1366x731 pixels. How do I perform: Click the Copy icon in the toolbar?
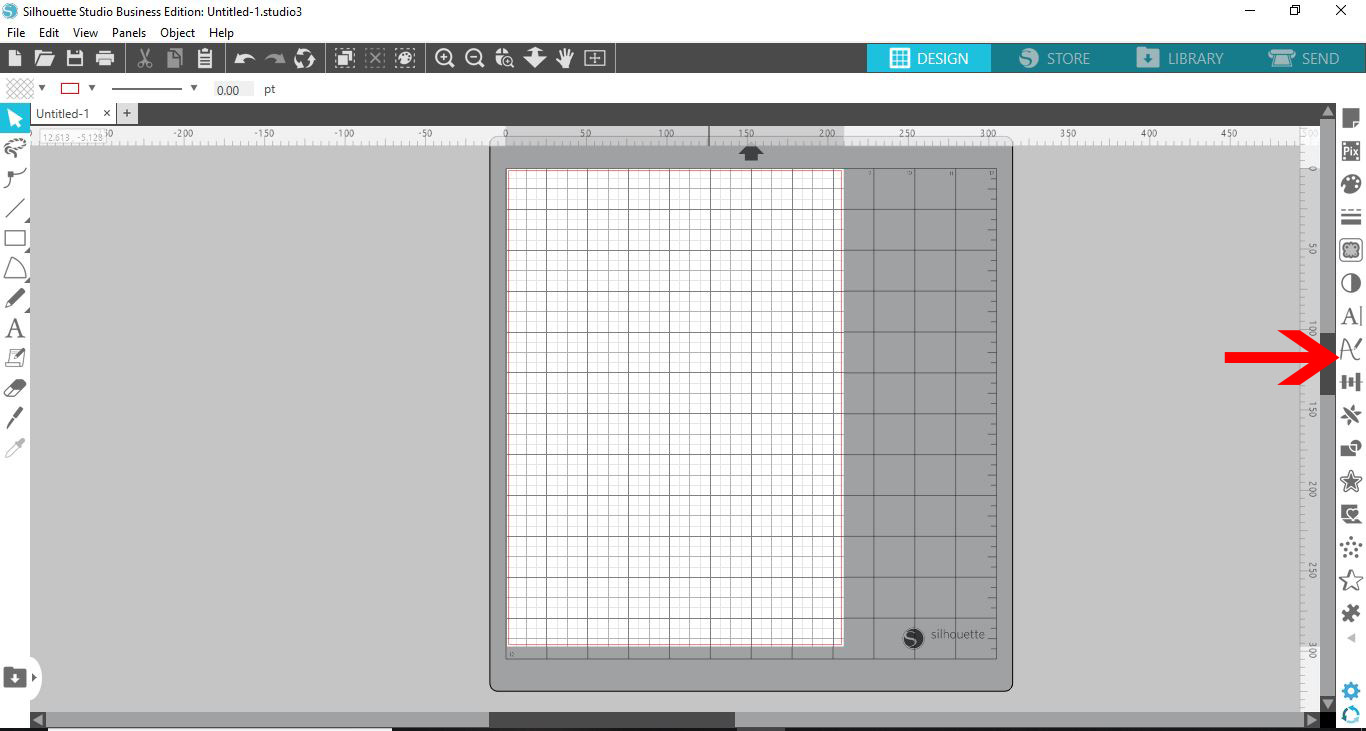[175, 58]
